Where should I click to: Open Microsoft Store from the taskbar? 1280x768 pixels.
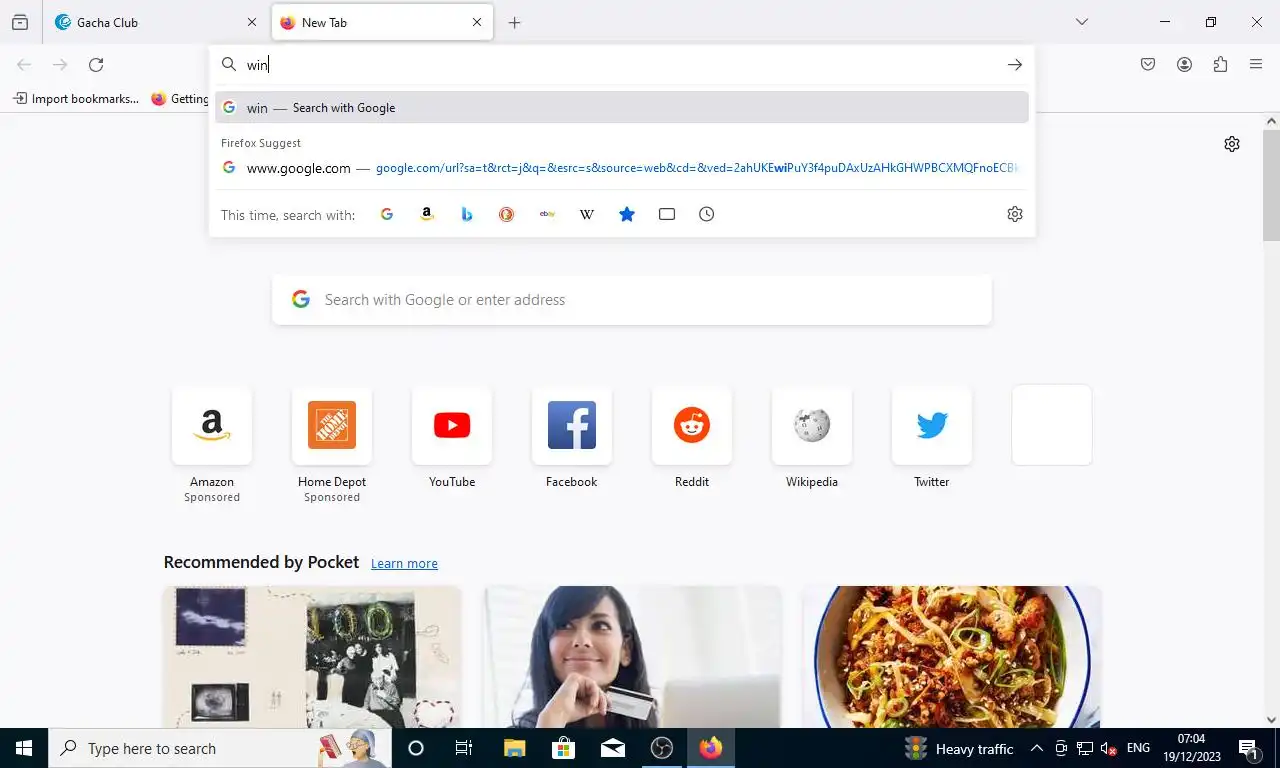coord(563,748)
